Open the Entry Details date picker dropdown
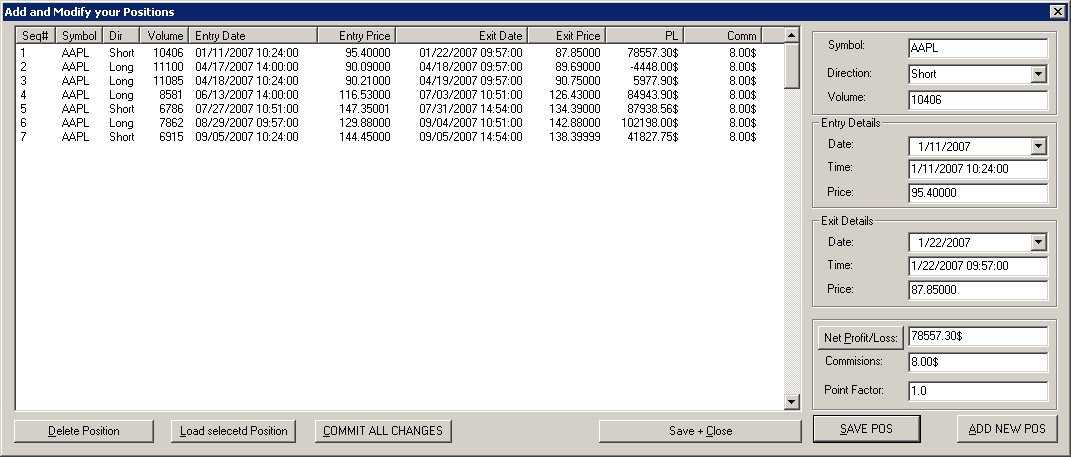 pos(1038,146)
